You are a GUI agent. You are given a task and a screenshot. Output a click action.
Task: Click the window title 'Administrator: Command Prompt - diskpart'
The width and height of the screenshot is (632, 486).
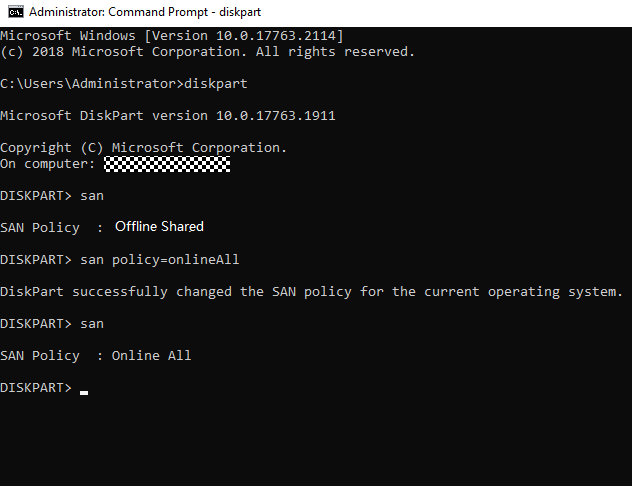[x=145, y=12]
